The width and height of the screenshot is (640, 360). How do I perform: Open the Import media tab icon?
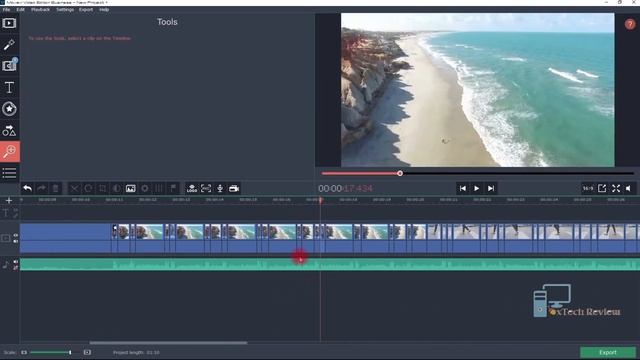tap(9, 23)
